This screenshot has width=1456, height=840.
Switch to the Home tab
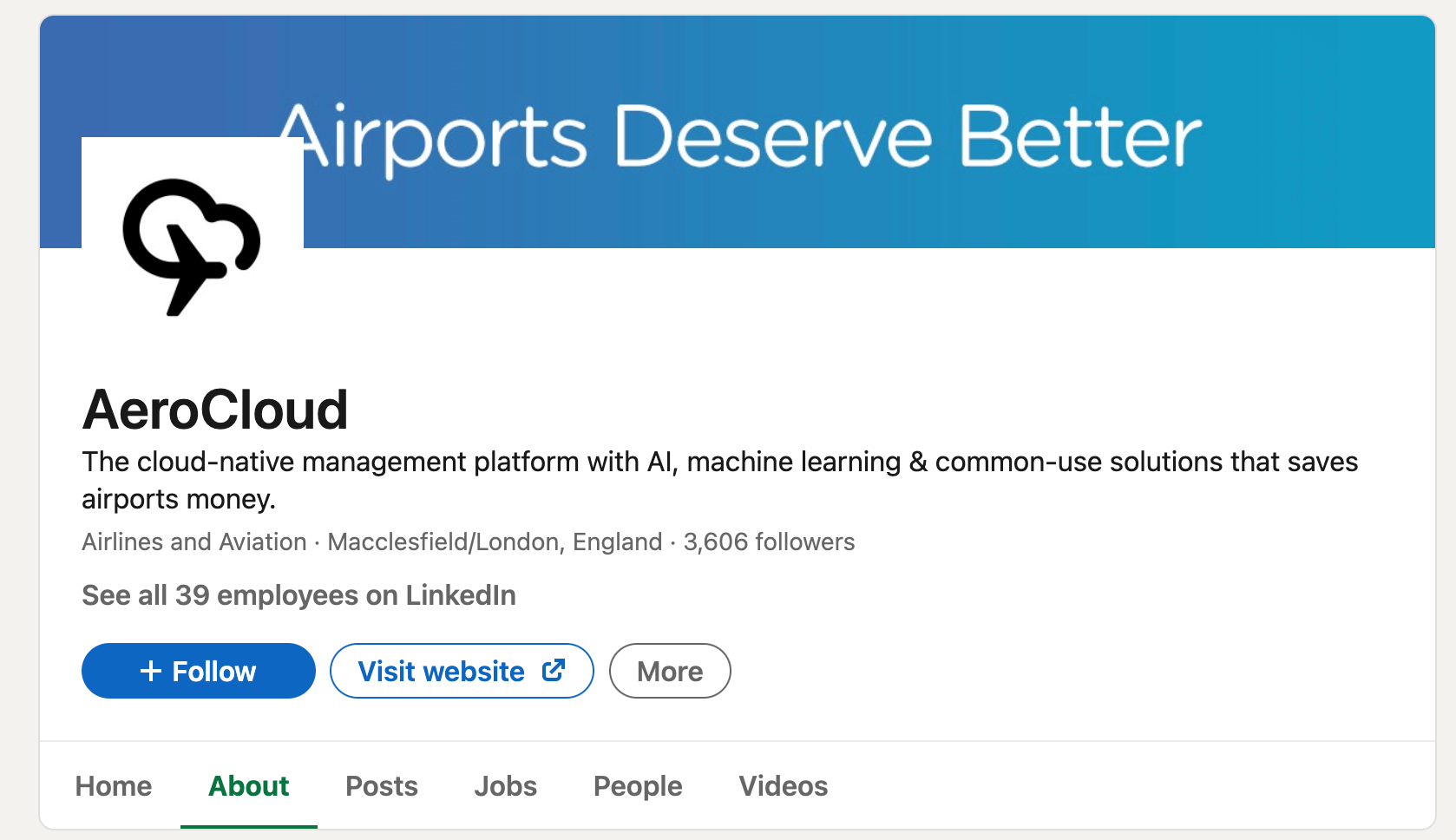(114, 786)
